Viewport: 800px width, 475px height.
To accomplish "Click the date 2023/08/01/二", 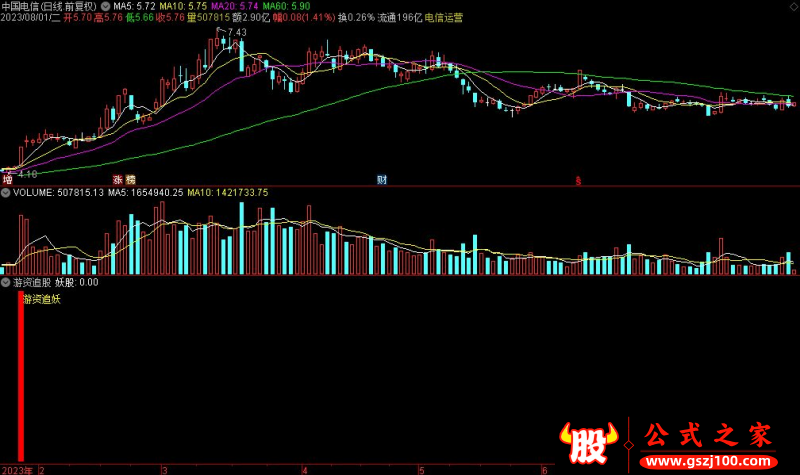I will click(x=31, y=18).
